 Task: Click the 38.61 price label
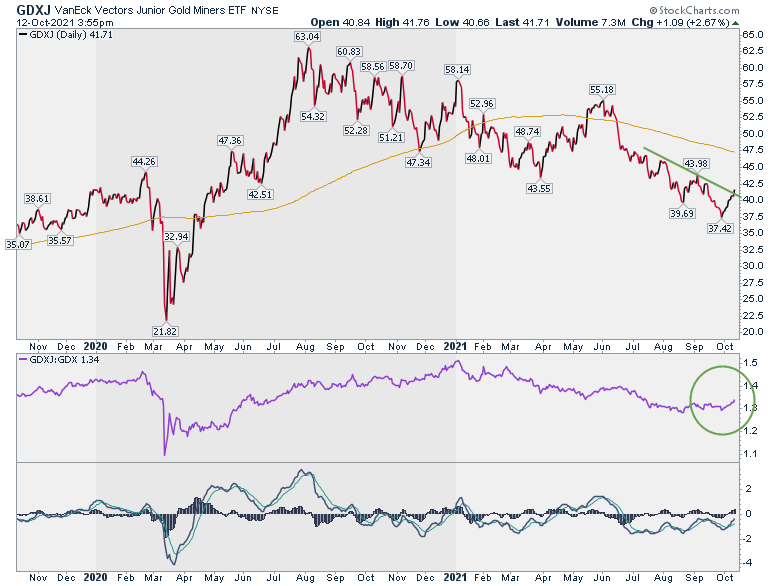(x=37, y=198)
